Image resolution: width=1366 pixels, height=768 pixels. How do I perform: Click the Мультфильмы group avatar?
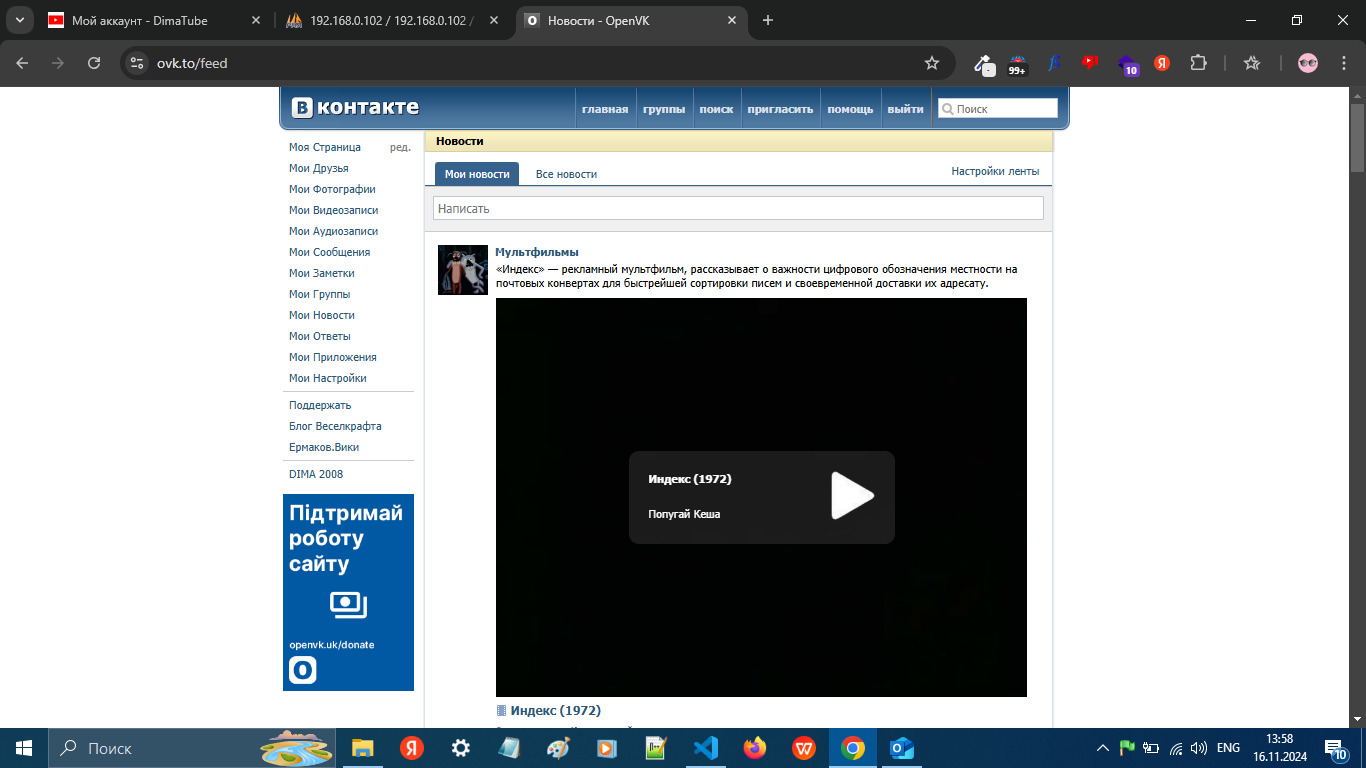click(x=463, y=270)
